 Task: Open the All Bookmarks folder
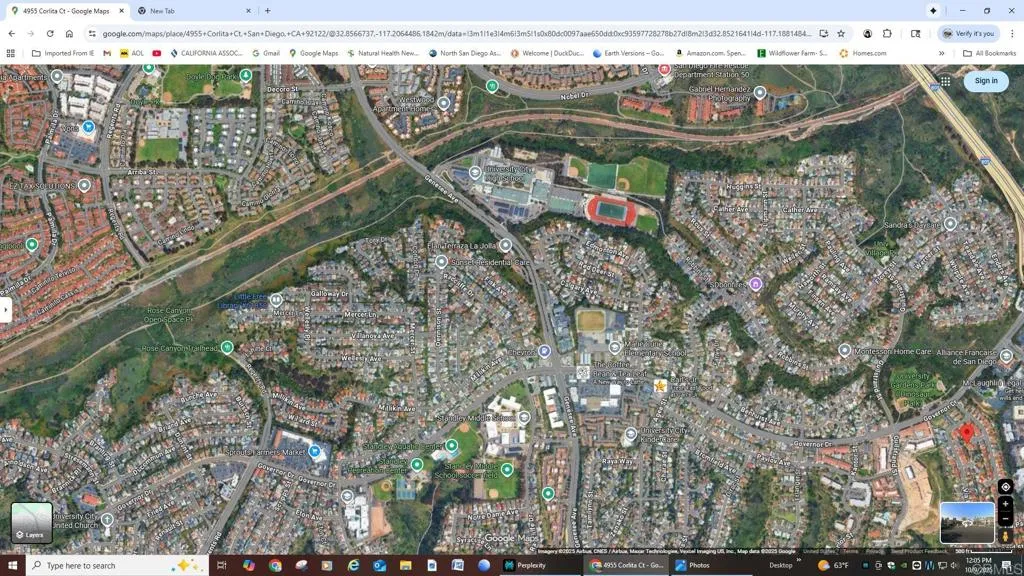[x=989, y=53]
